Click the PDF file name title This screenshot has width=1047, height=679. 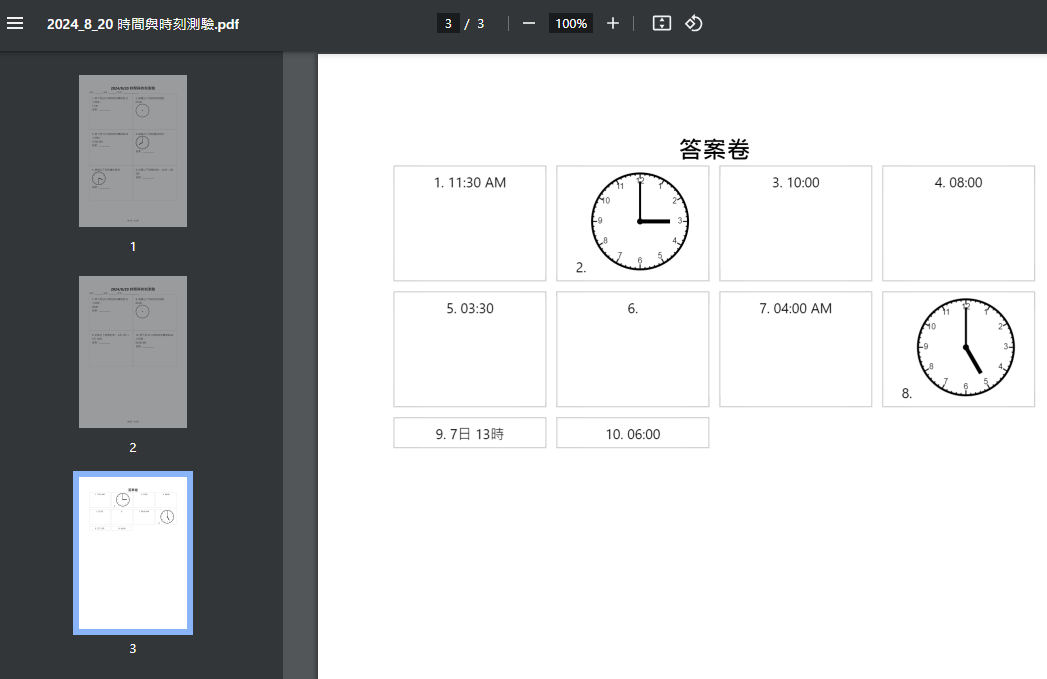pos(143,24)
